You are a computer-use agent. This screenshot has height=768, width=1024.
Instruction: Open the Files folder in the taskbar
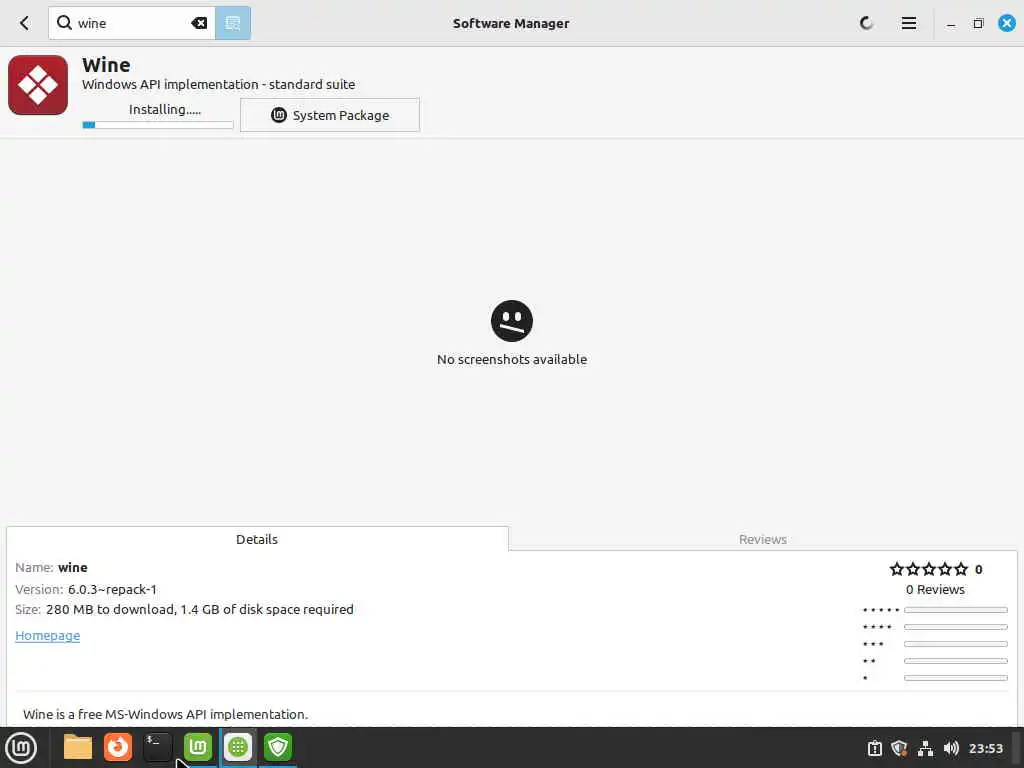click(x=78, y=747)
